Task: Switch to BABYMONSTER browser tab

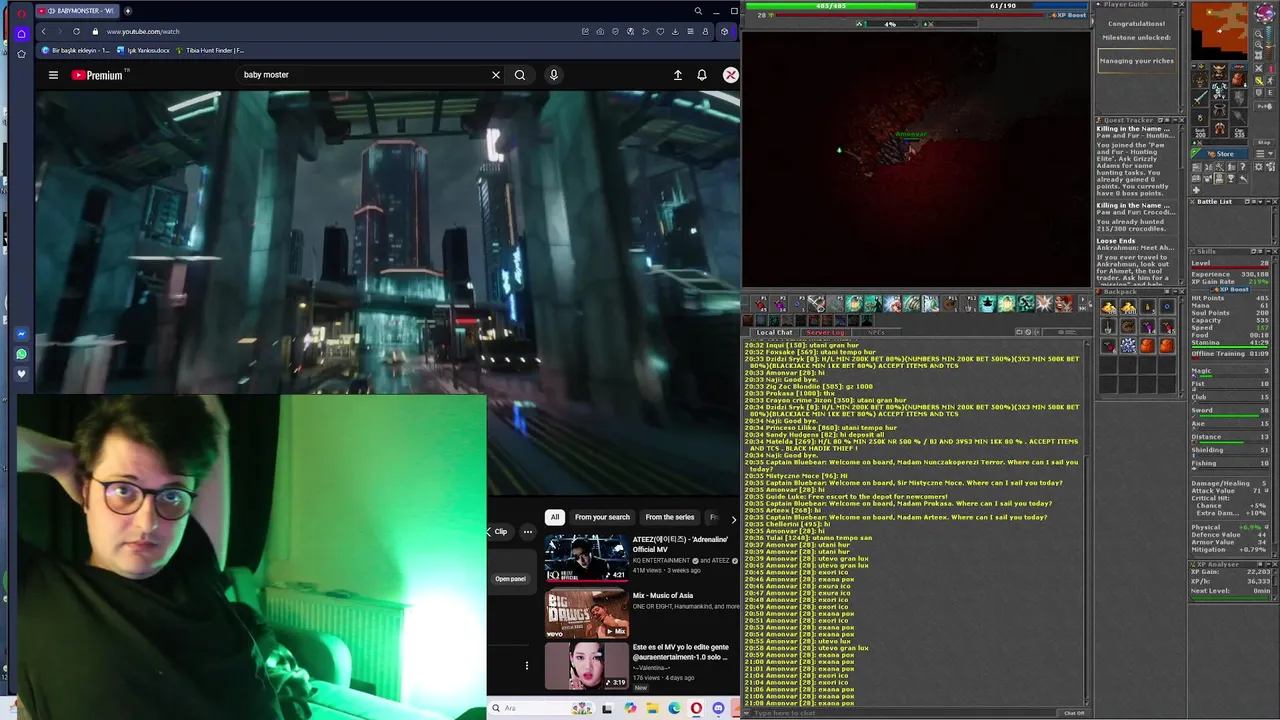Action: coord(78,11)
